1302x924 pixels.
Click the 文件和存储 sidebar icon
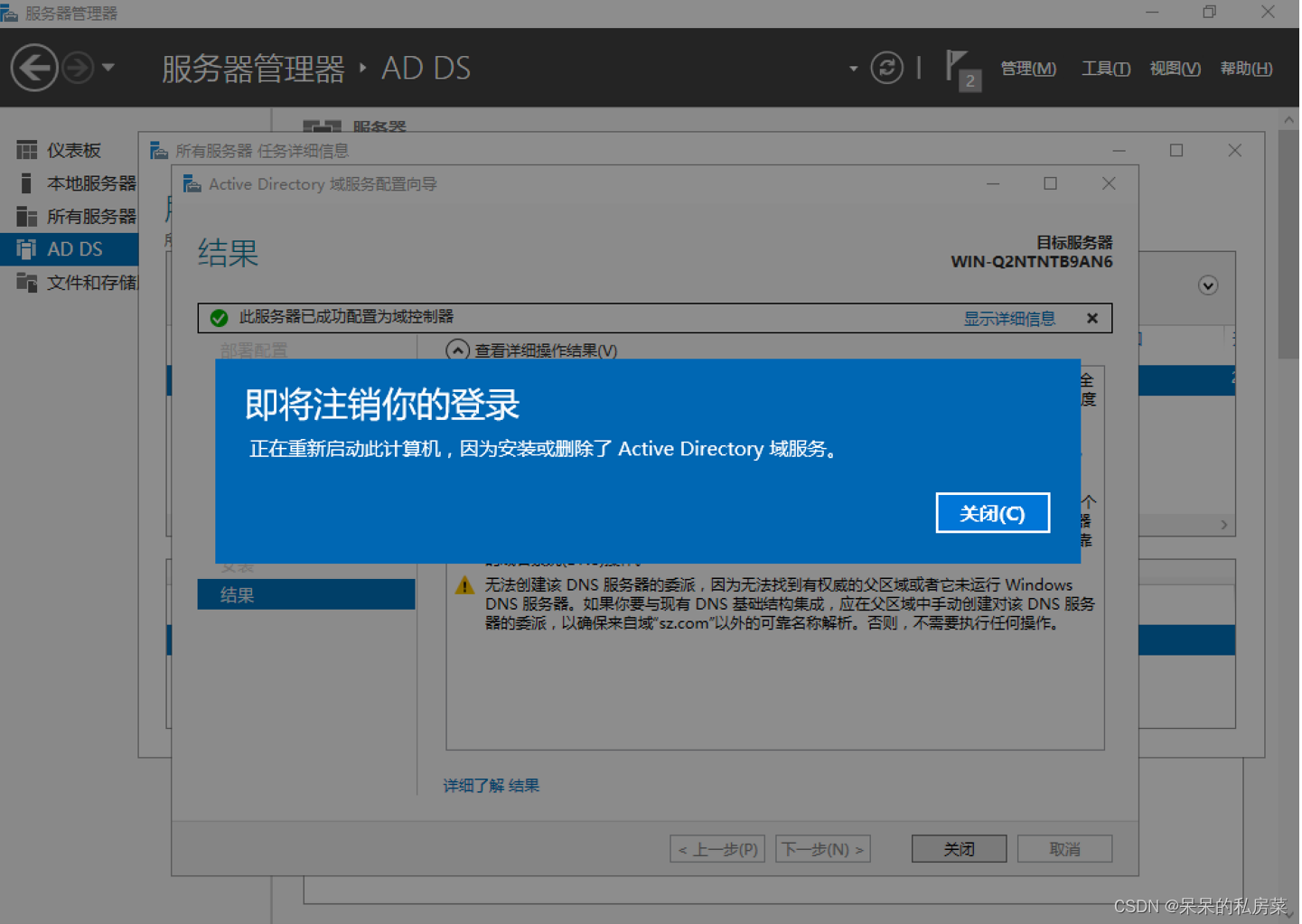(27, 283)
